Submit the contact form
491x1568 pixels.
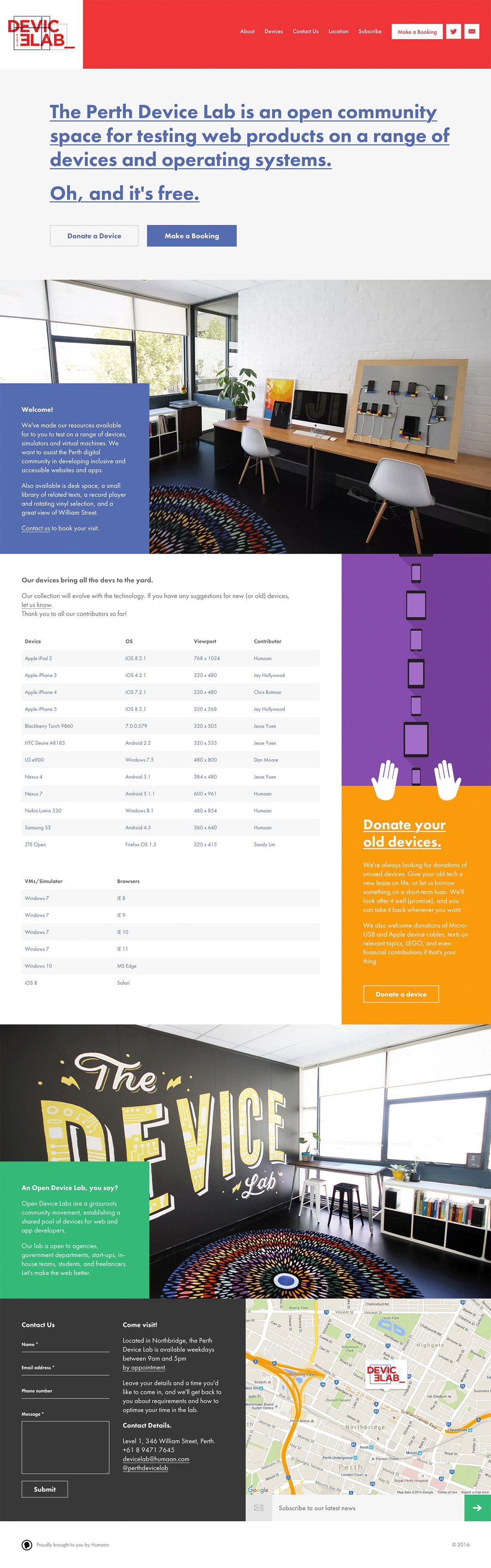pos(45,1489)
